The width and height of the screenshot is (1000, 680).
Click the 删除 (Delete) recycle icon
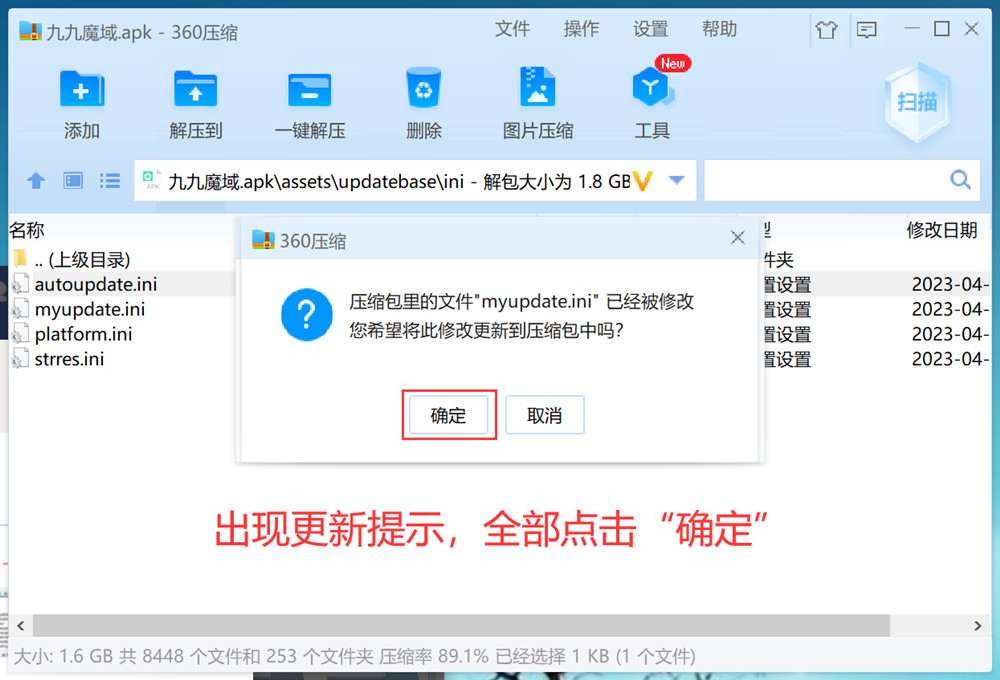point(424,90)
